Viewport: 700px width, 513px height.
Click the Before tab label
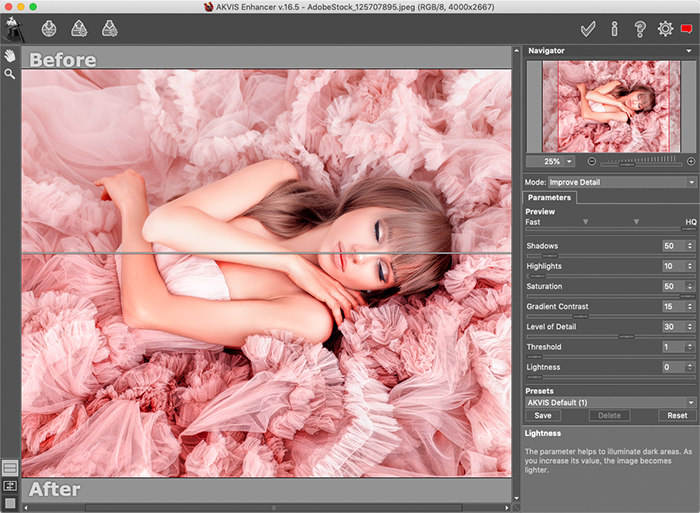coord(63,60)
